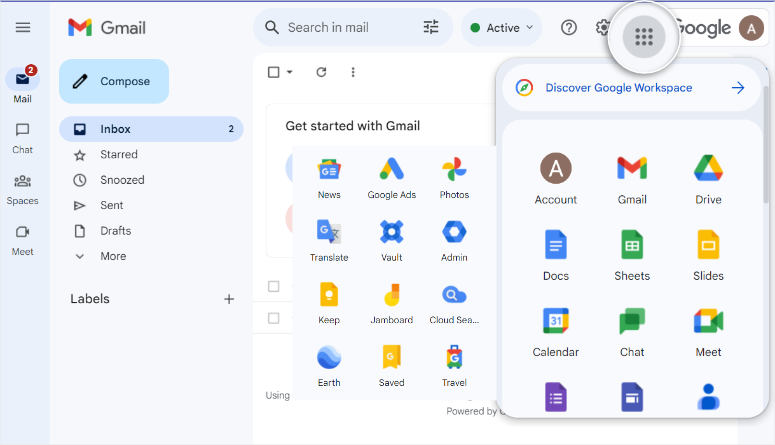The width and height of the screenshot is (775, 445).
Task: Open Support help question mark icon
Action: (569, 27)
